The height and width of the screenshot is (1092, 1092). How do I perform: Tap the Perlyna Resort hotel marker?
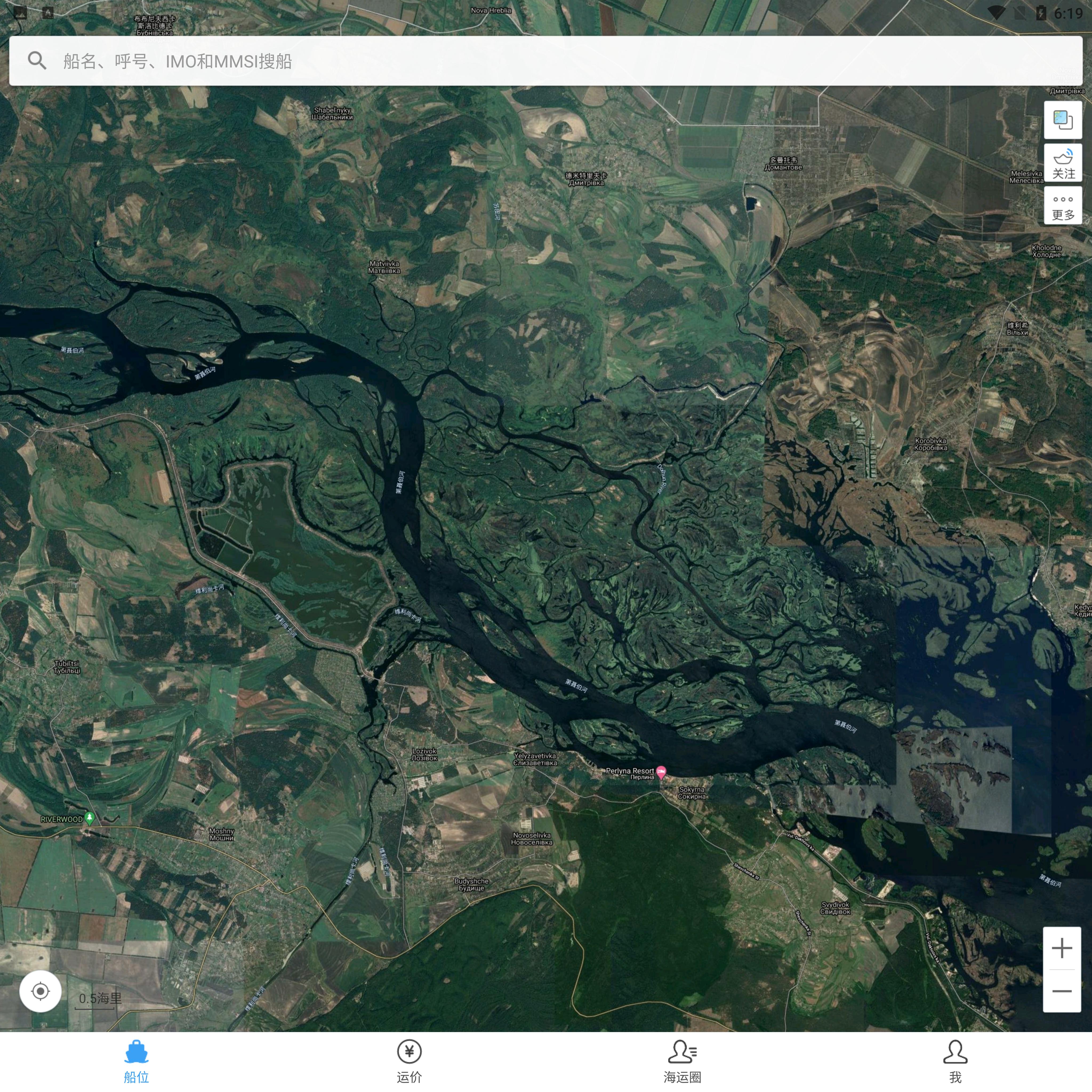[661, 772]
